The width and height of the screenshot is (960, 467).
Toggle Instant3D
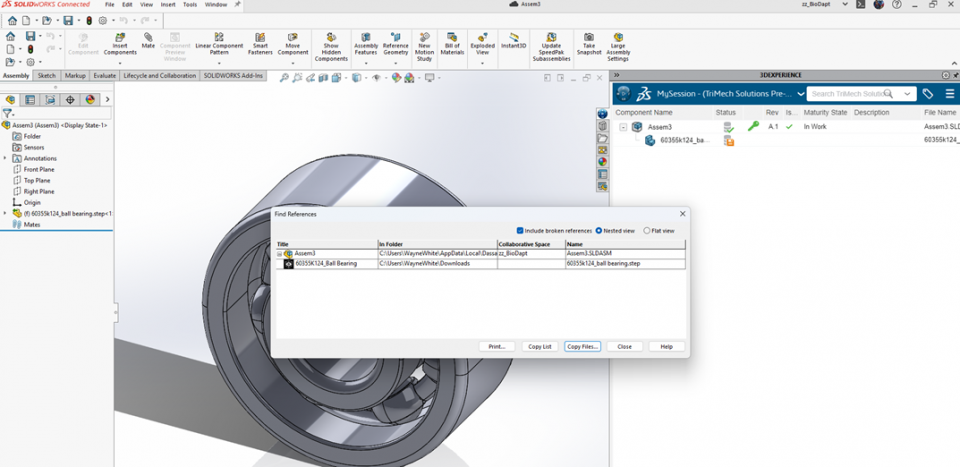tap(514, 41)
